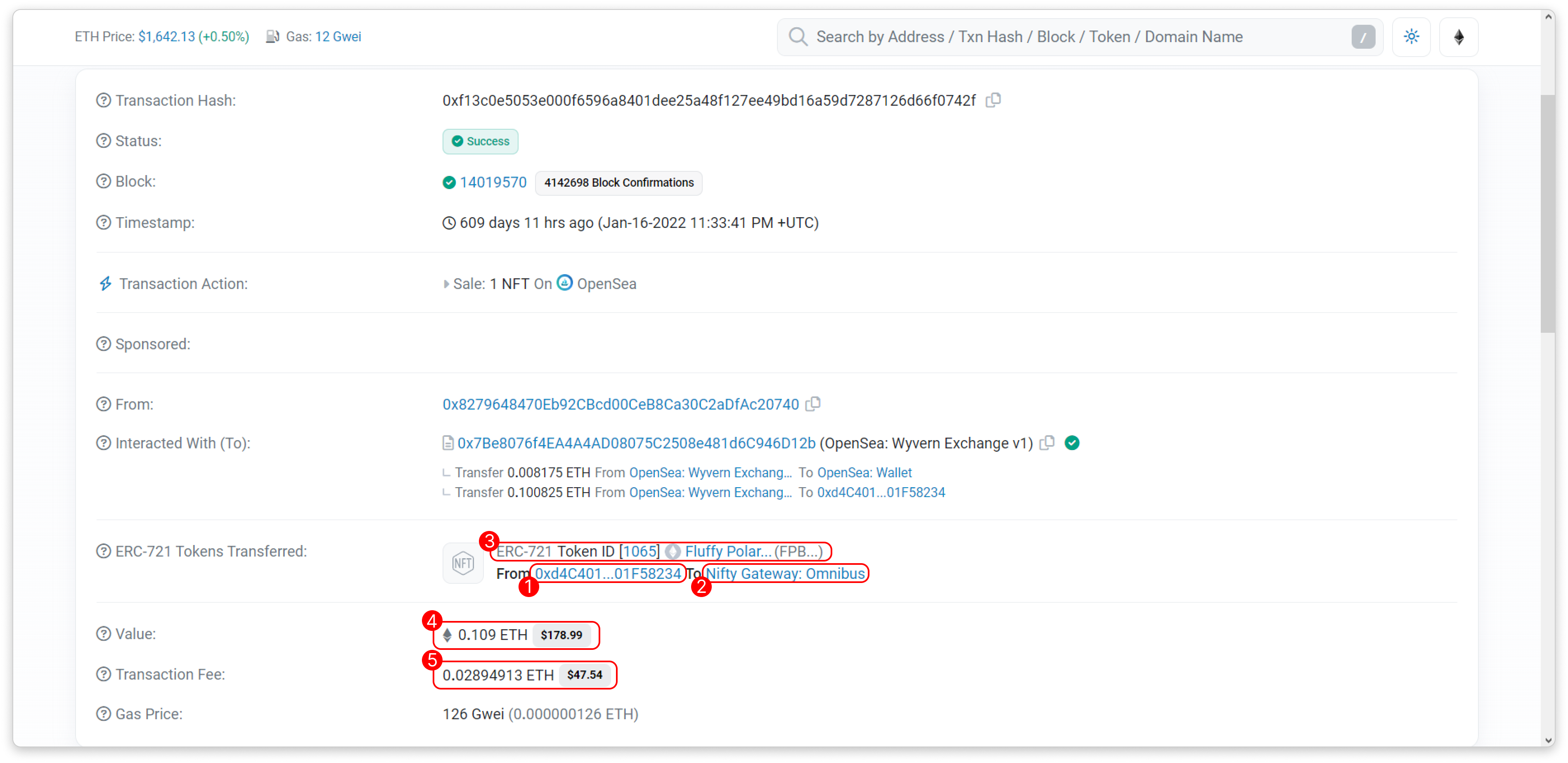Follow the Nifty Gateway: Omnibus link
The image size is (1568, 763).
tap(786, 573)
